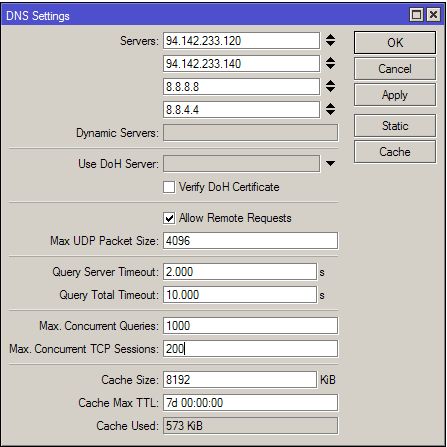Enable Verify DoH Certificate checkbox
This screenshot has height=447, width=447.
click(x=169, y=187)
